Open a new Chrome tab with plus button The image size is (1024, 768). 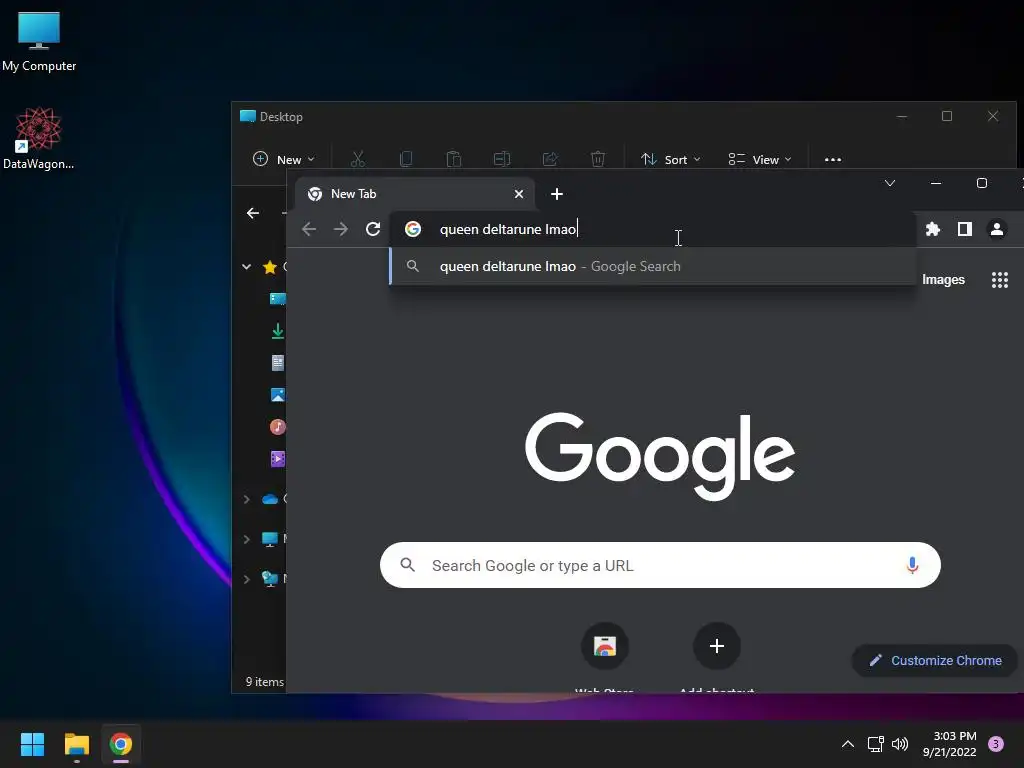556,194
